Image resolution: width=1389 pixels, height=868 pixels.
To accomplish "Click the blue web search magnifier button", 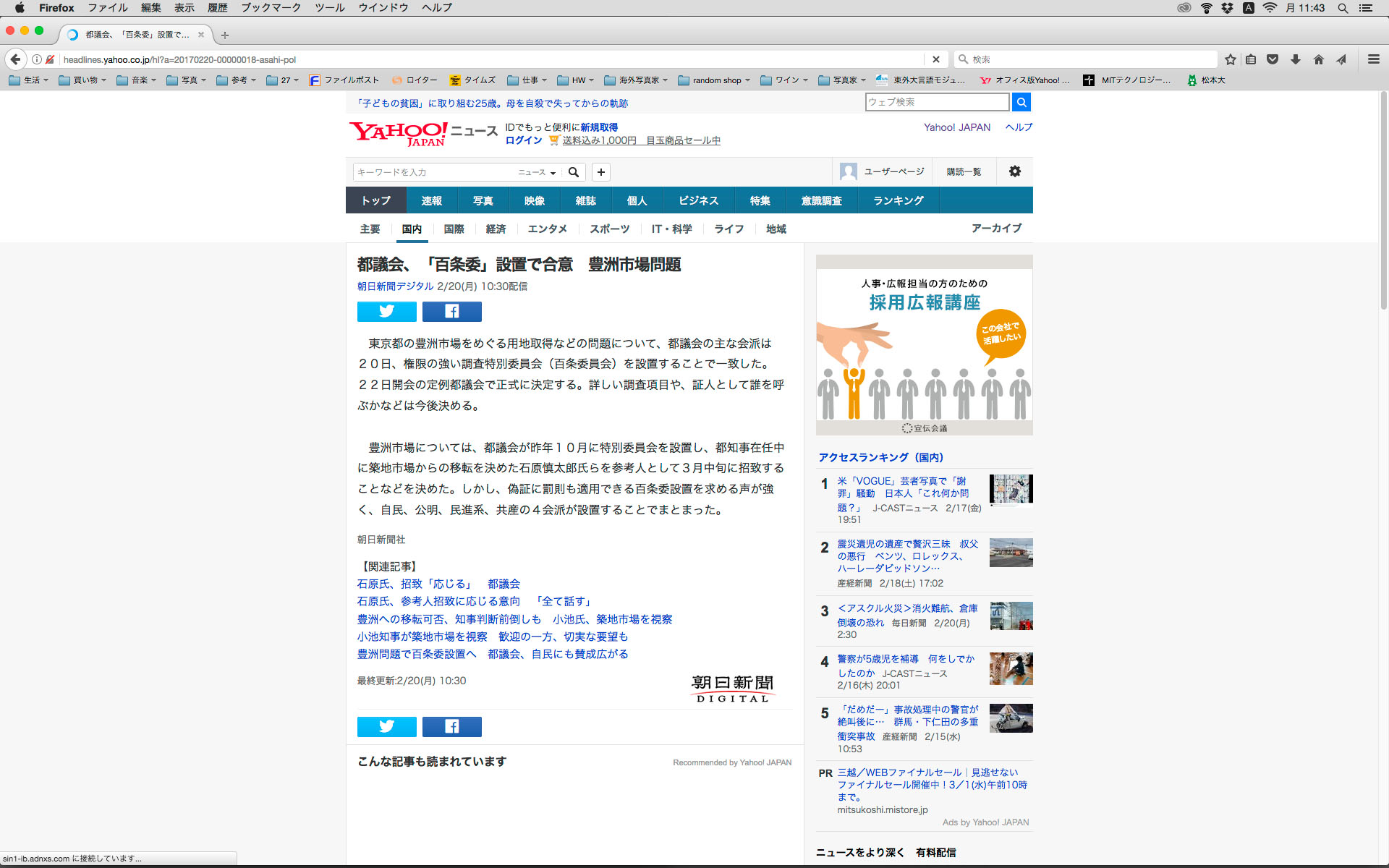I will (x=1021, y=102).
